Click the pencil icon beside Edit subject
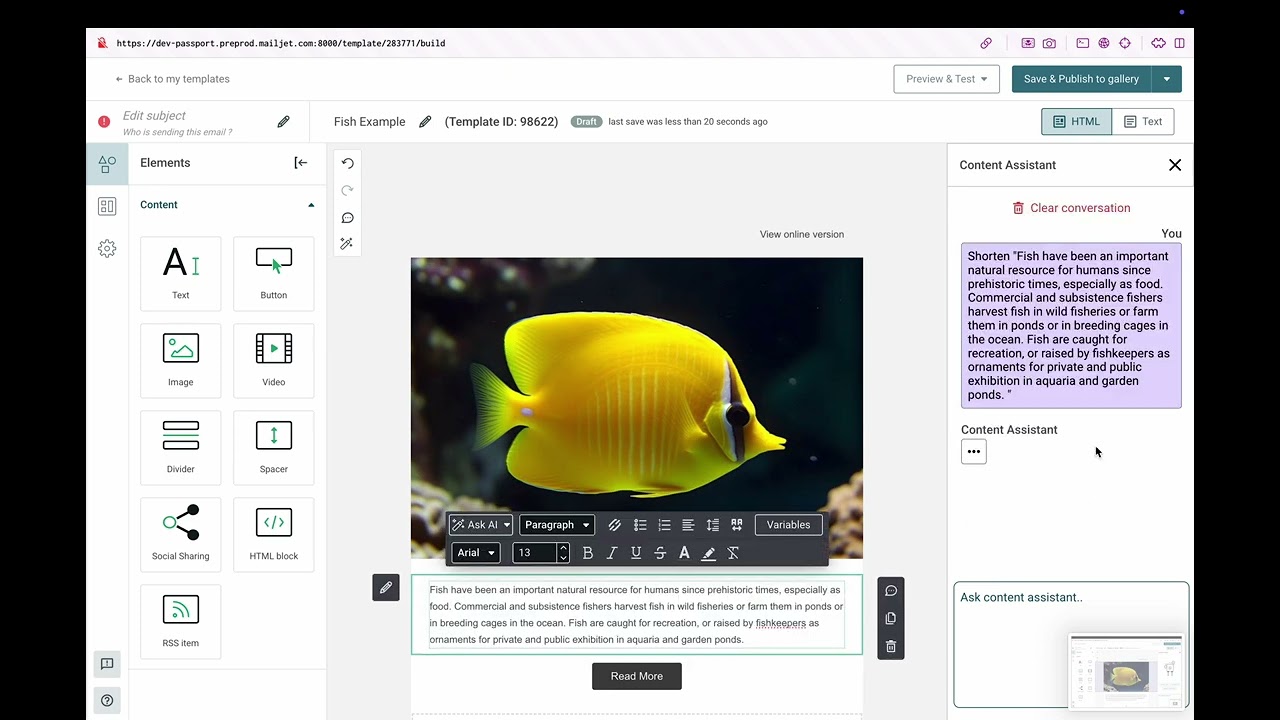This screenshot has width=1280, height=720. (x=283, y=122)
